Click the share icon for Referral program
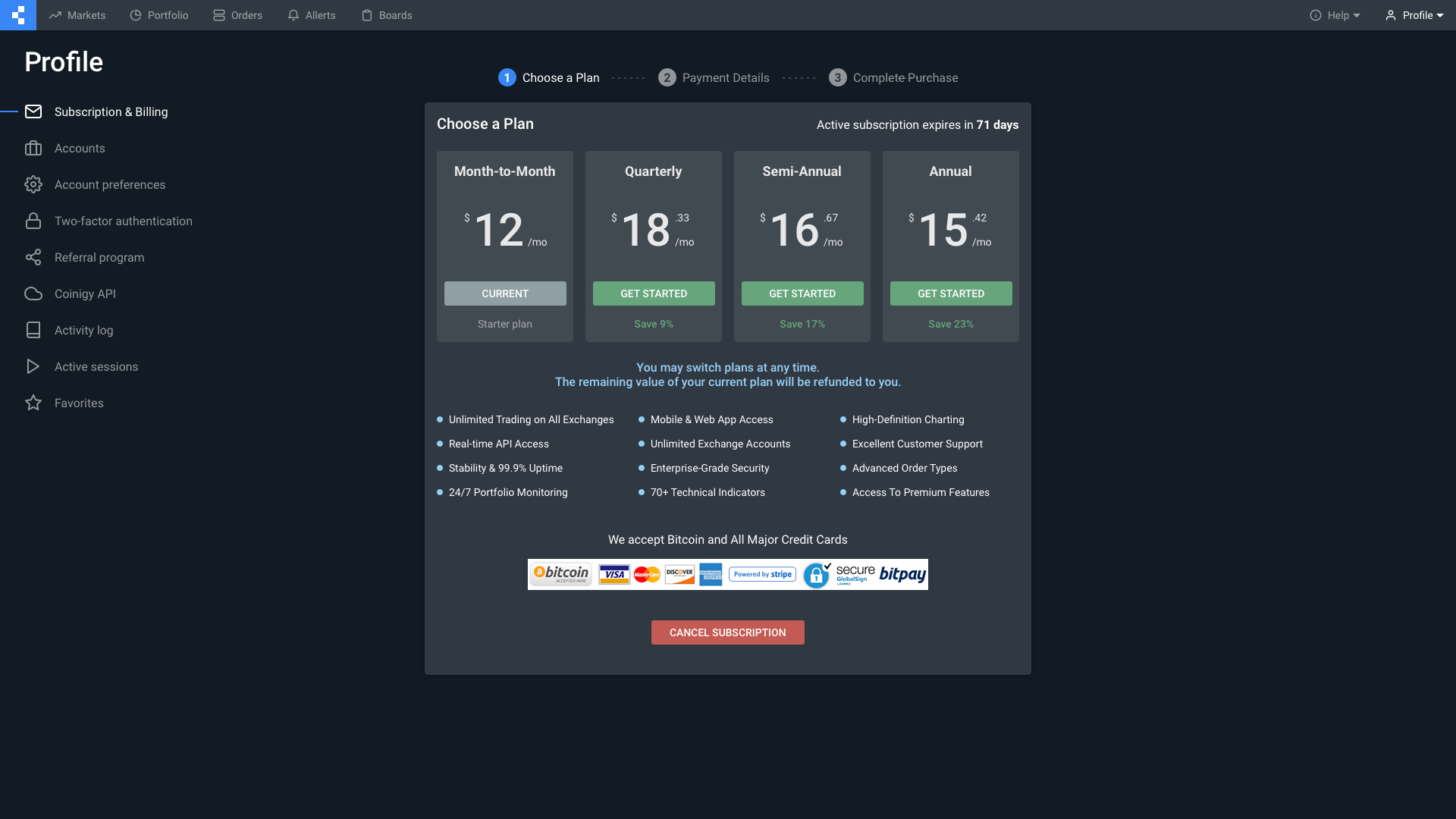The height and width of the screenshot is (819, 1456). pos(33,257)
